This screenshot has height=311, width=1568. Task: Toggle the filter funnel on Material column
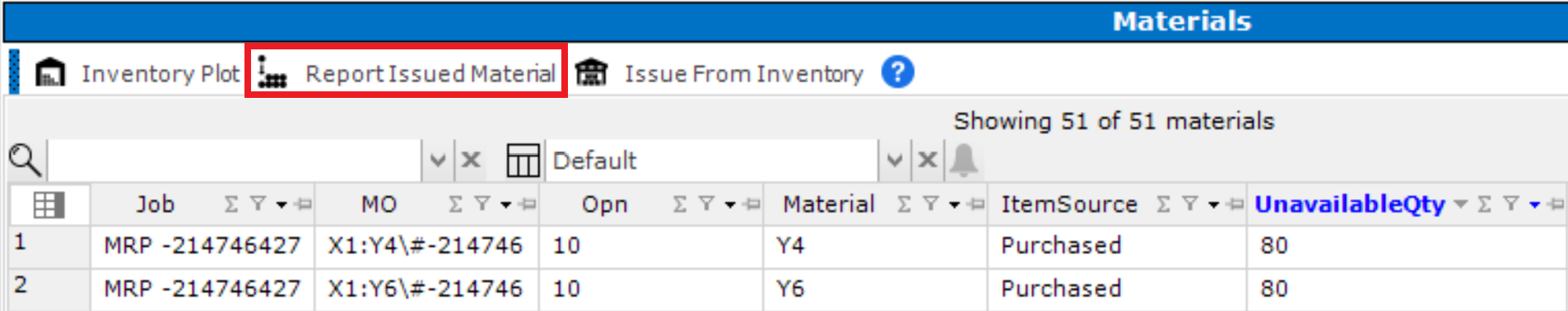pos(931,204)
